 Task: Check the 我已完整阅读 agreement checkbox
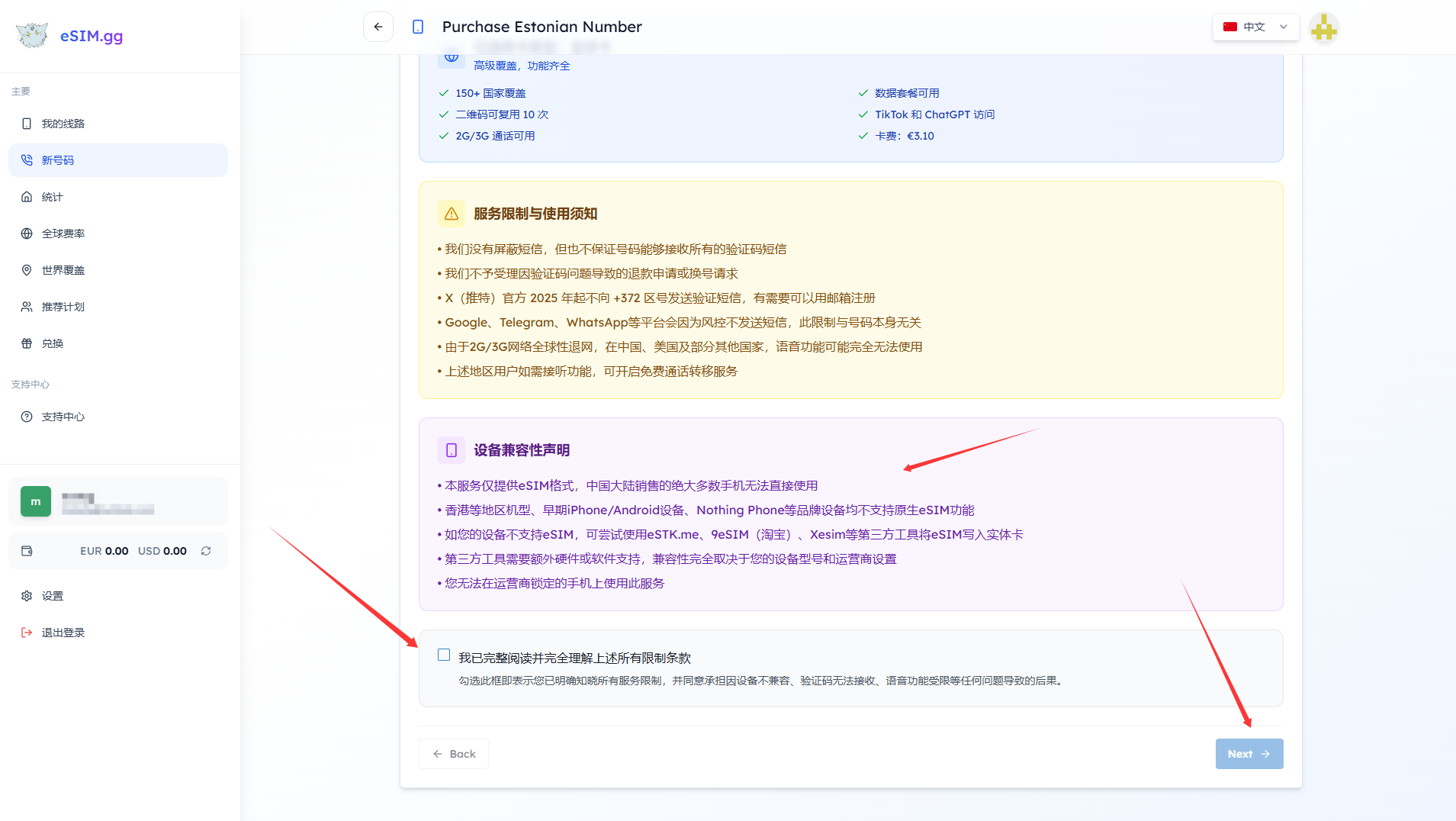[444, 655]
